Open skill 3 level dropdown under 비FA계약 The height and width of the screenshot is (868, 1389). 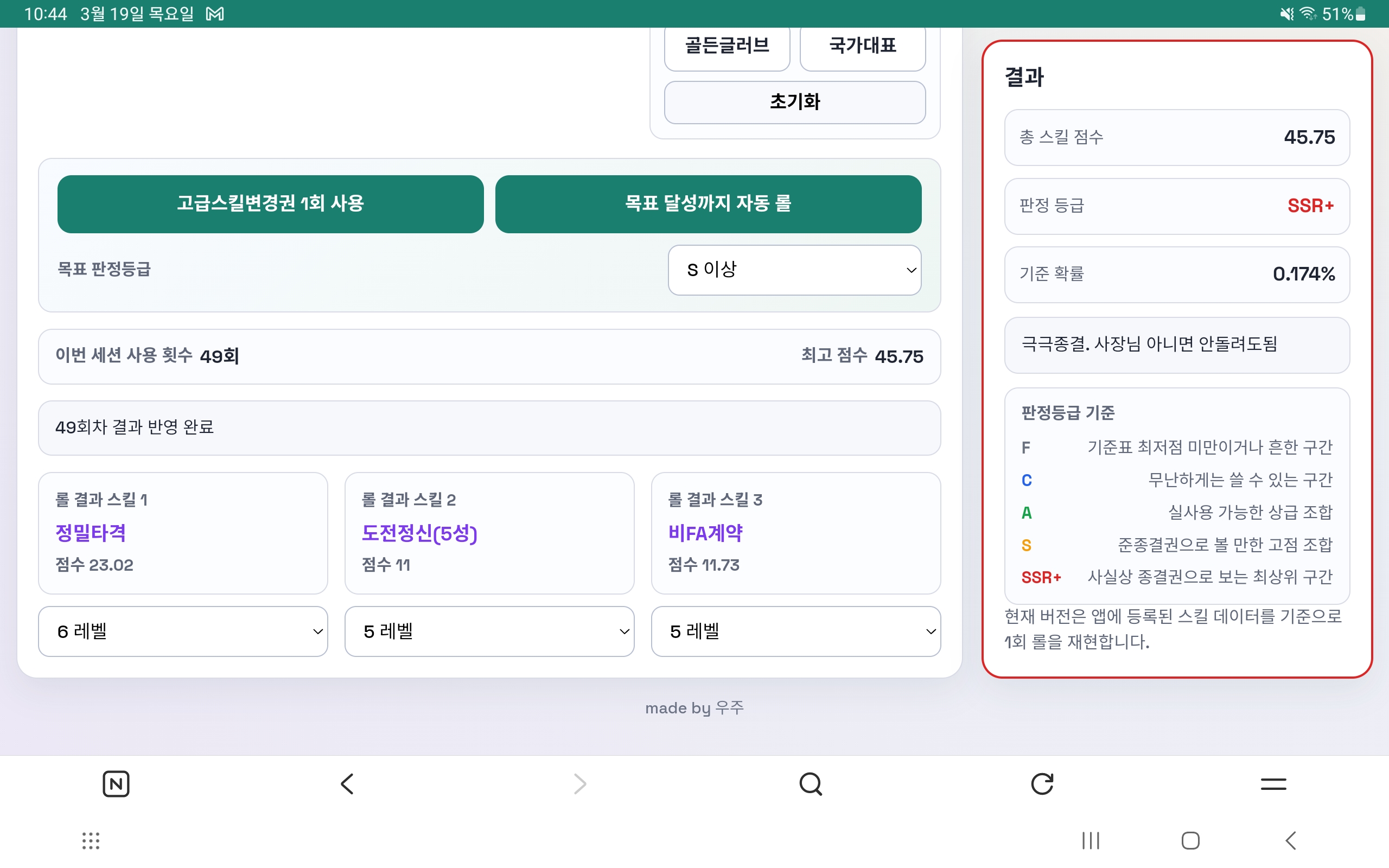coord(795,631)
